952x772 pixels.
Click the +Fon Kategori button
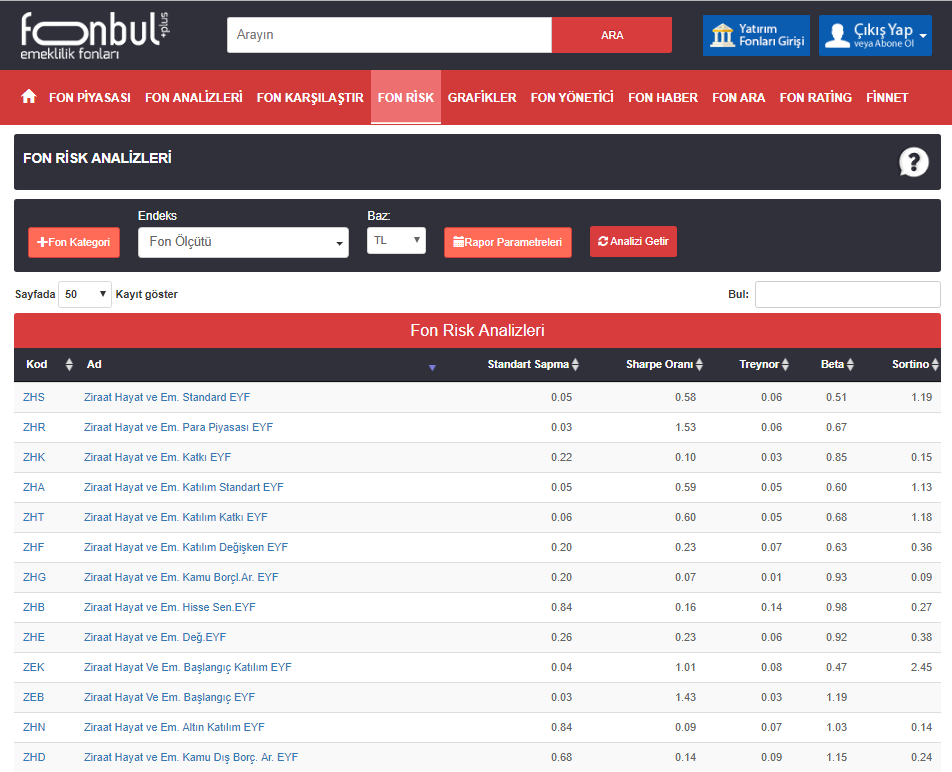tap(73, 242)
